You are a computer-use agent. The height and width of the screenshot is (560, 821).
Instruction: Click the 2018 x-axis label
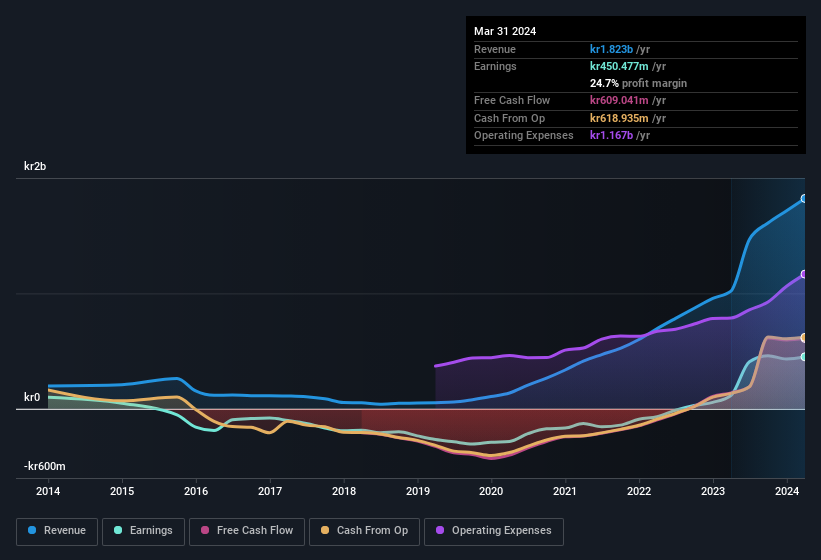click(344, 491)
